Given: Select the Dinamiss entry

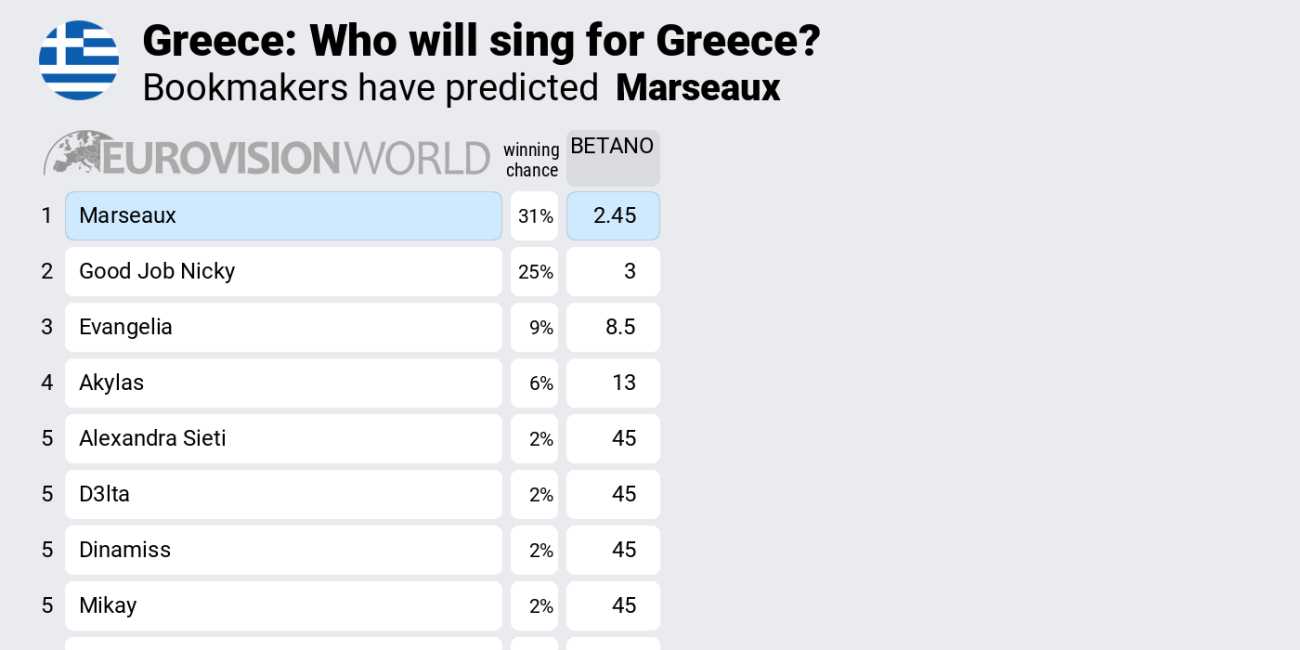Looking at the screenshot, I should click(283, 550).
